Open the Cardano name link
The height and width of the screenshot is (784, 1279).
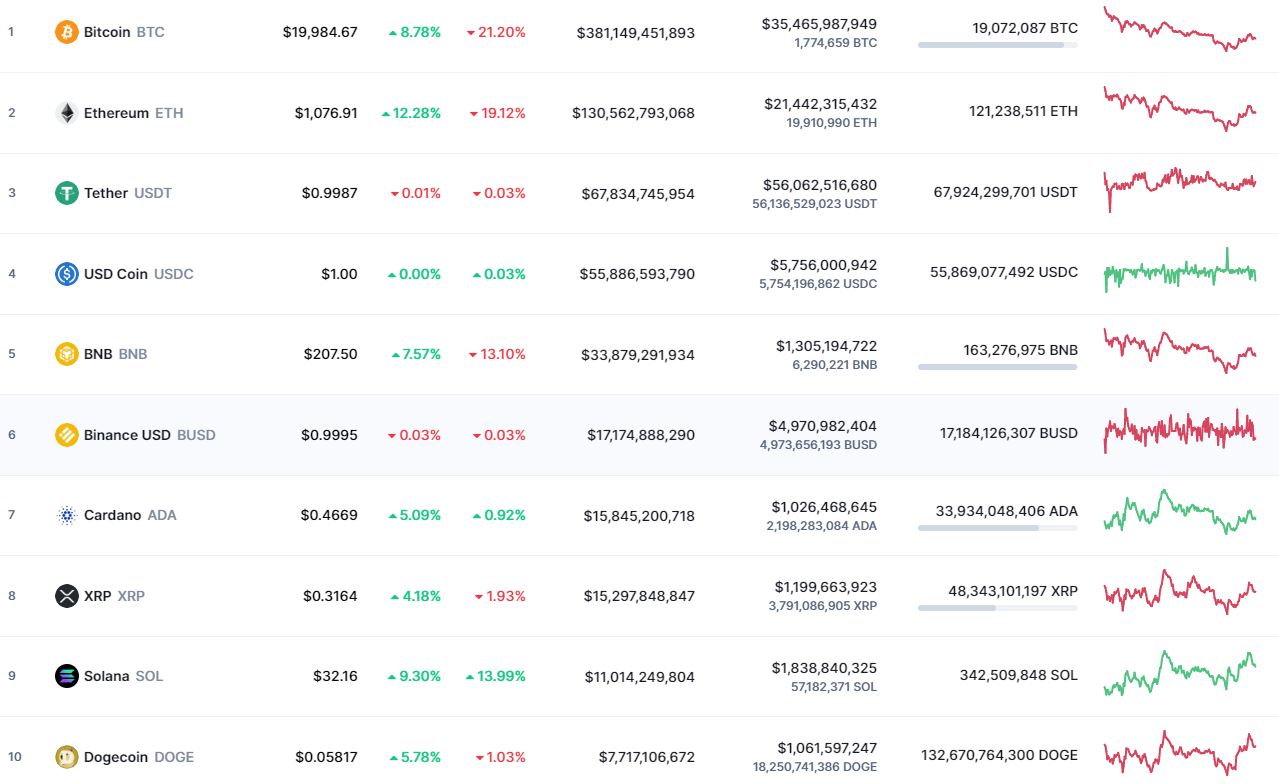coord(112,515)
